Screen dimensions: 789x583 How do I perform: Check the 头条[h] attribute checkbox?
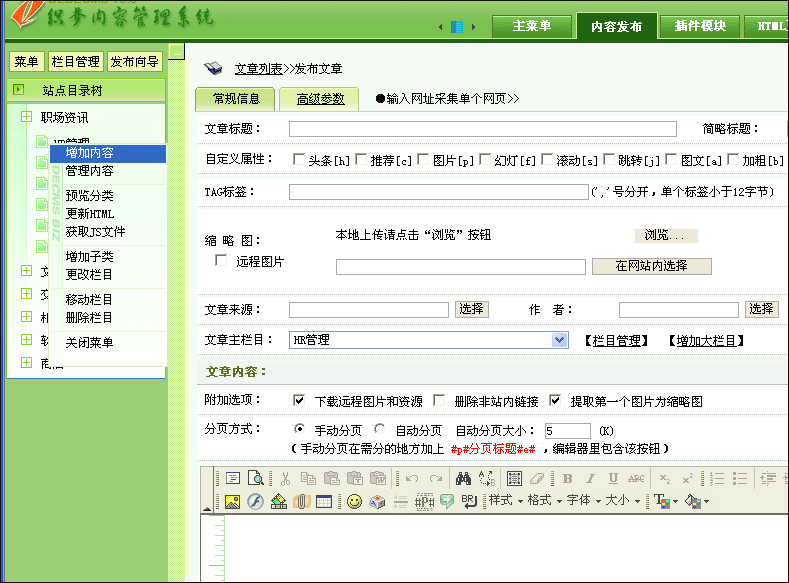299,159
